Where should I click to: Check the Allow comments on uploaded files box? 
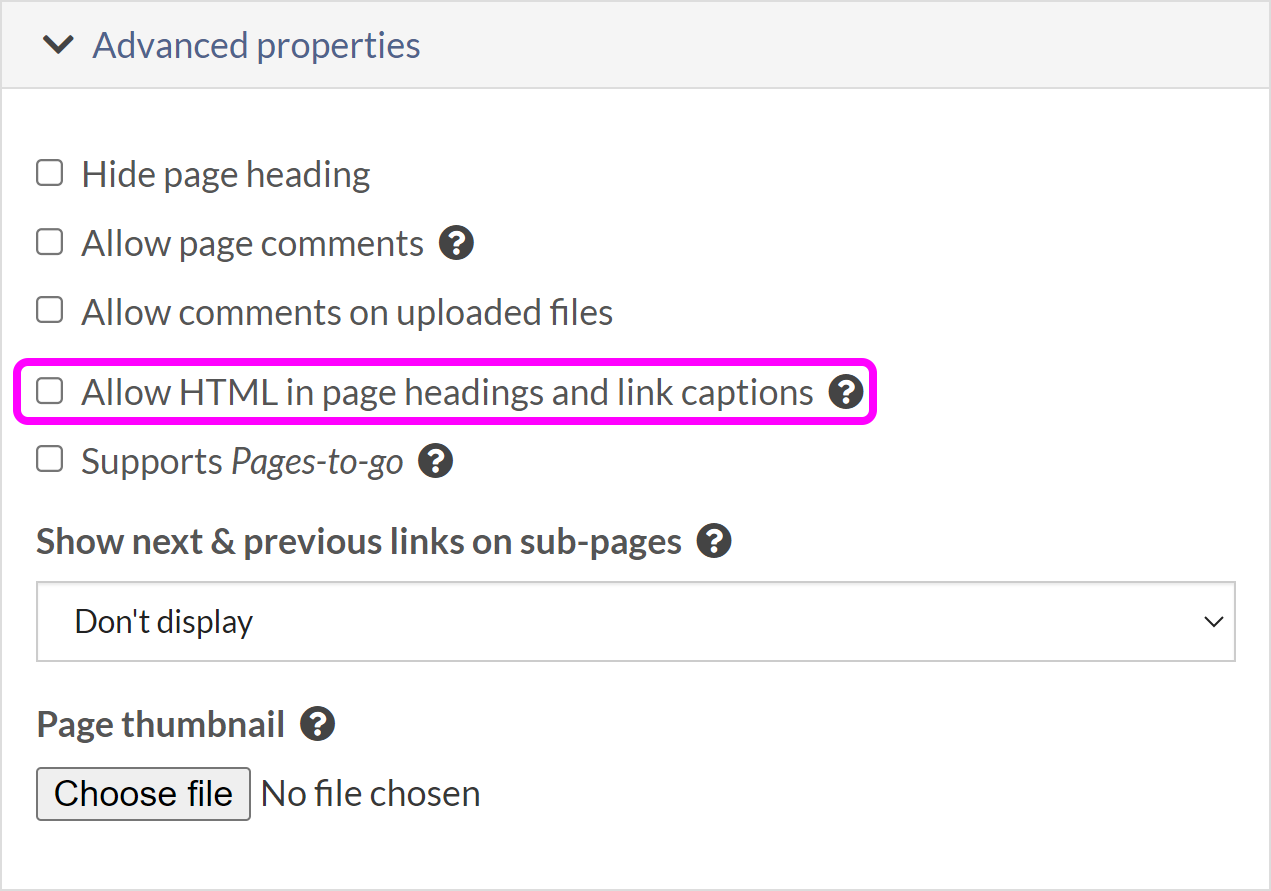point(50,311)
